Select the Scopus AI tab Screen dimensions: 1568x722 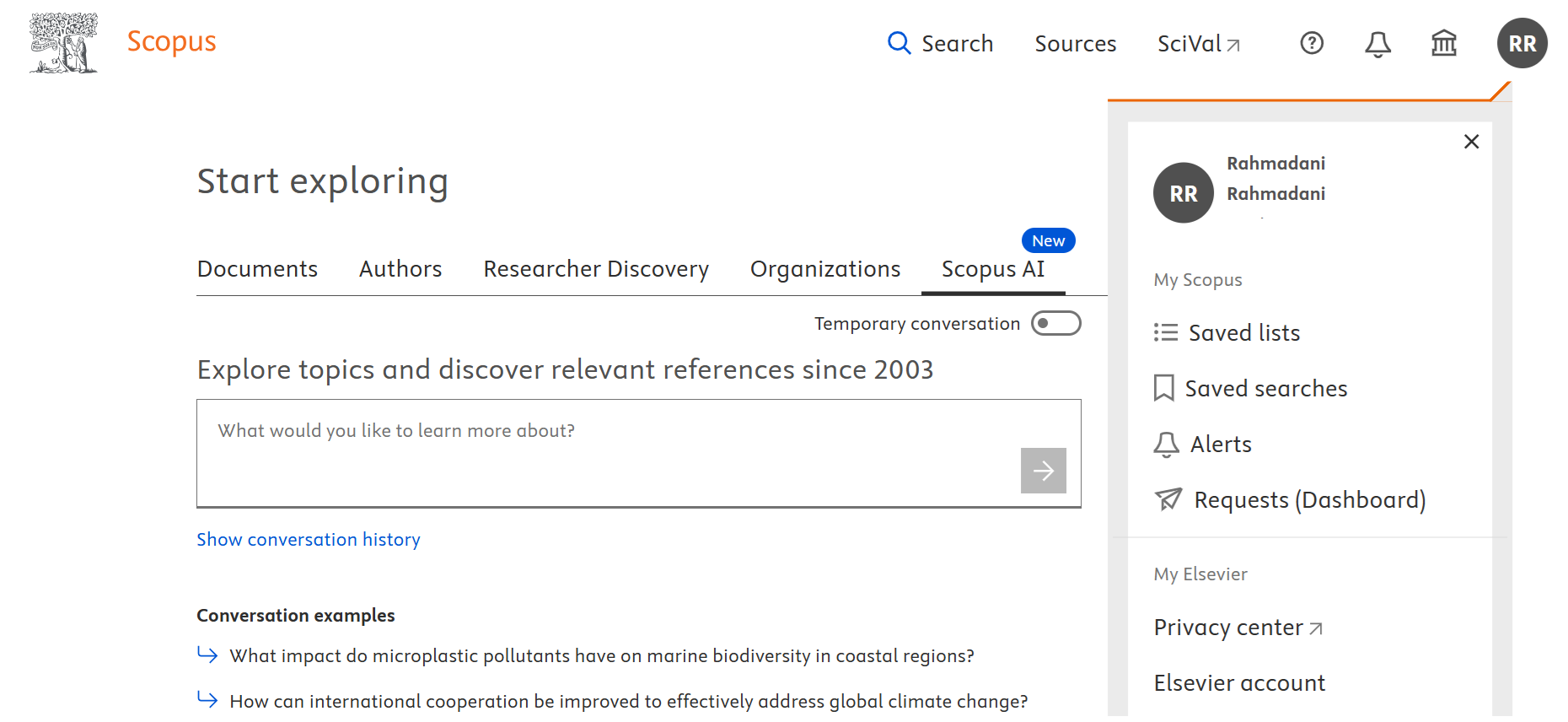coord(993,269)
